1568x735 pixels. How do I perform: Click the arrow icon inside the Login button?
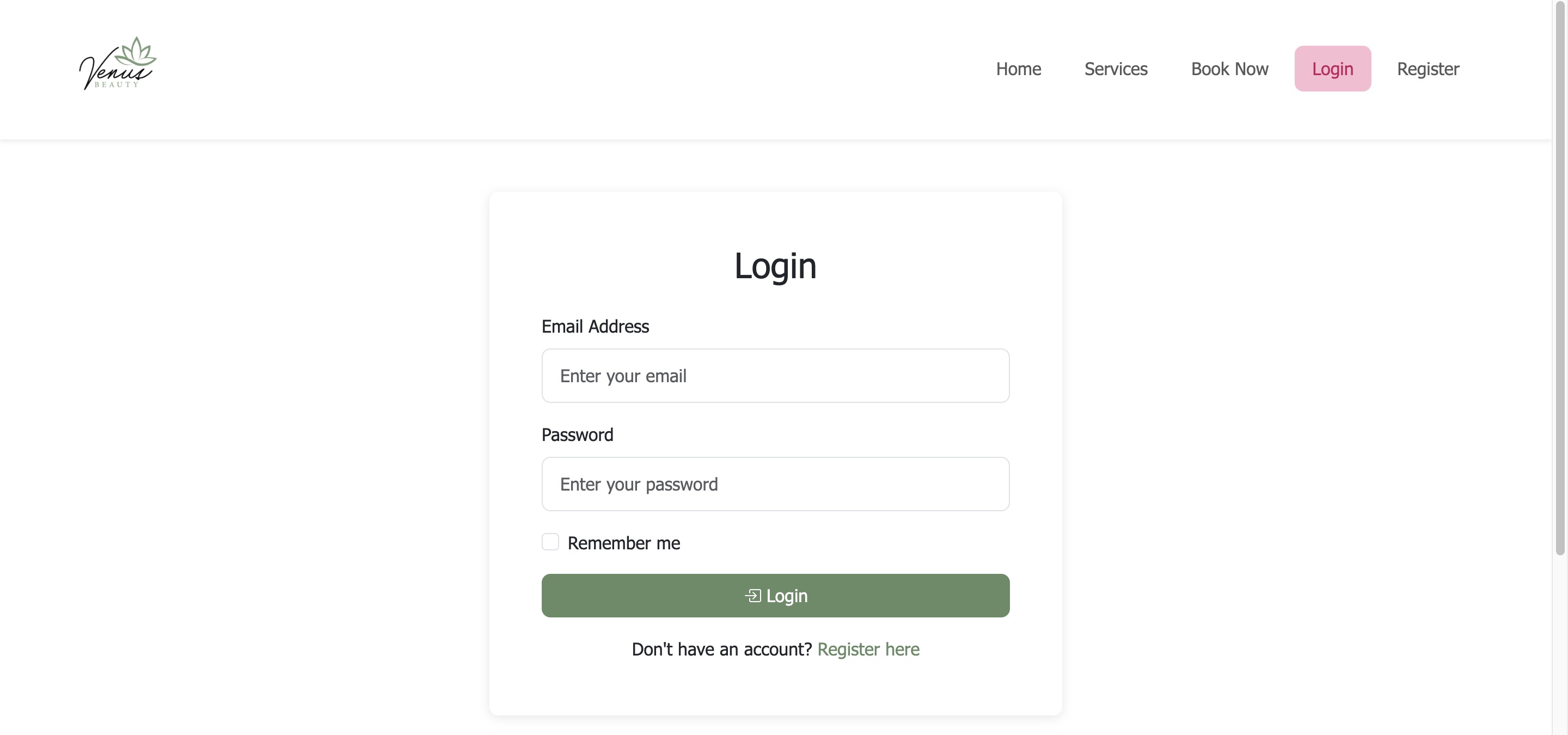tap(753, 596)
